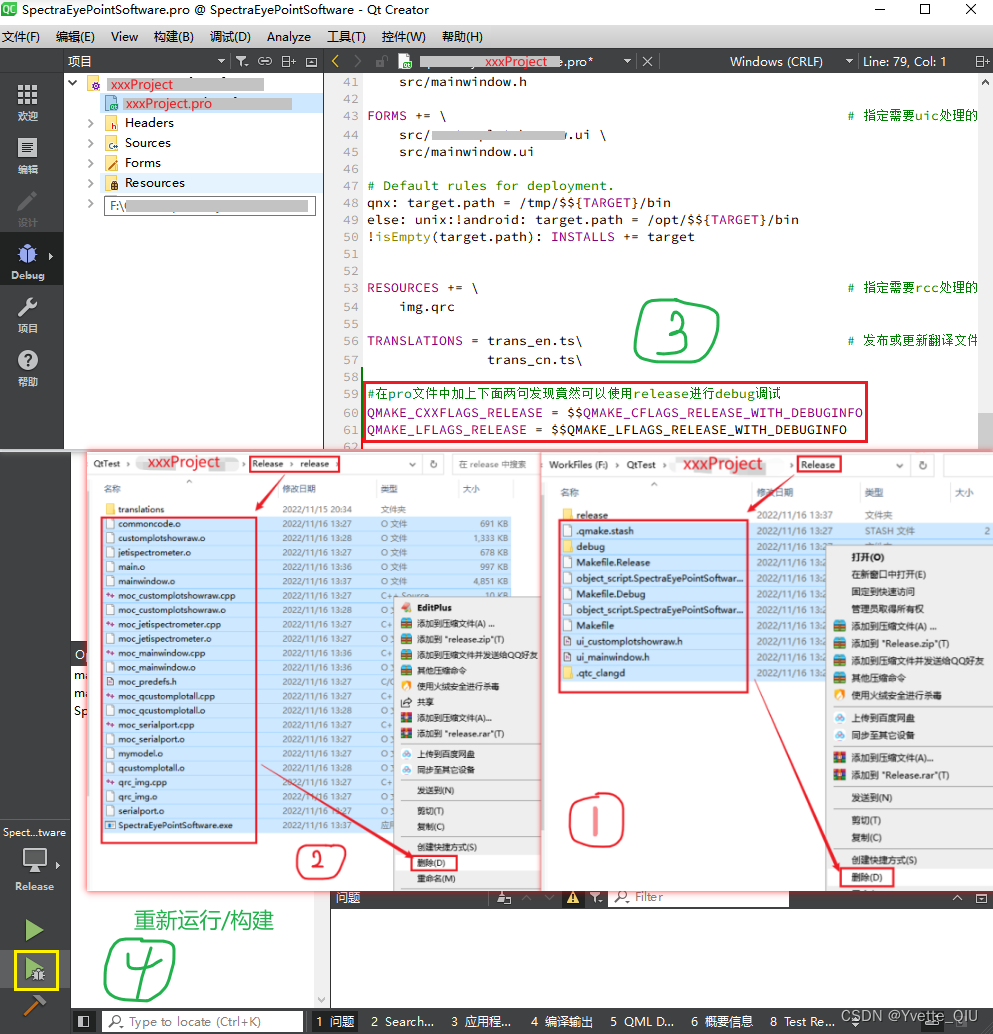Open the Welcome mode (欢迎) icon
This screenshot has width=993, height=1034.
(x=28, y=102)
